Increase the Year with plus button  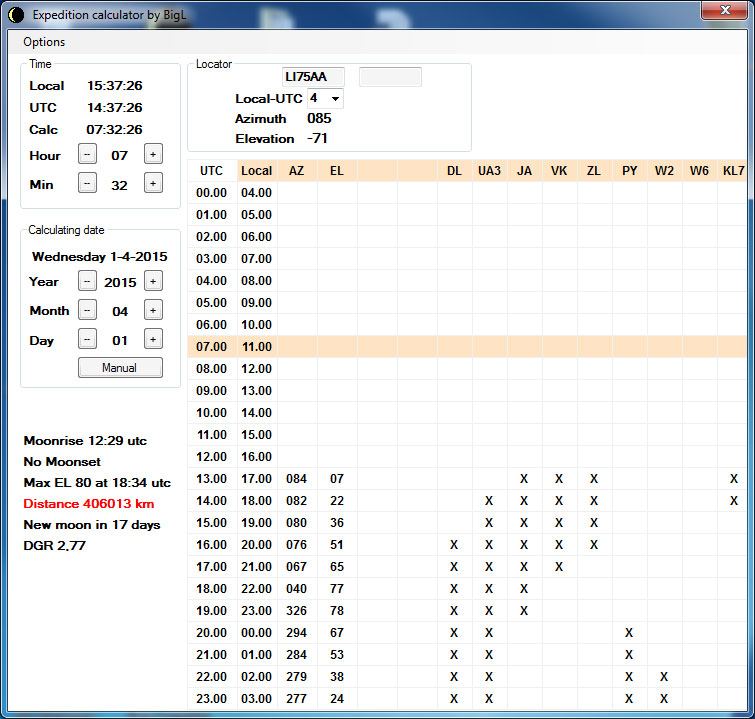153,282
